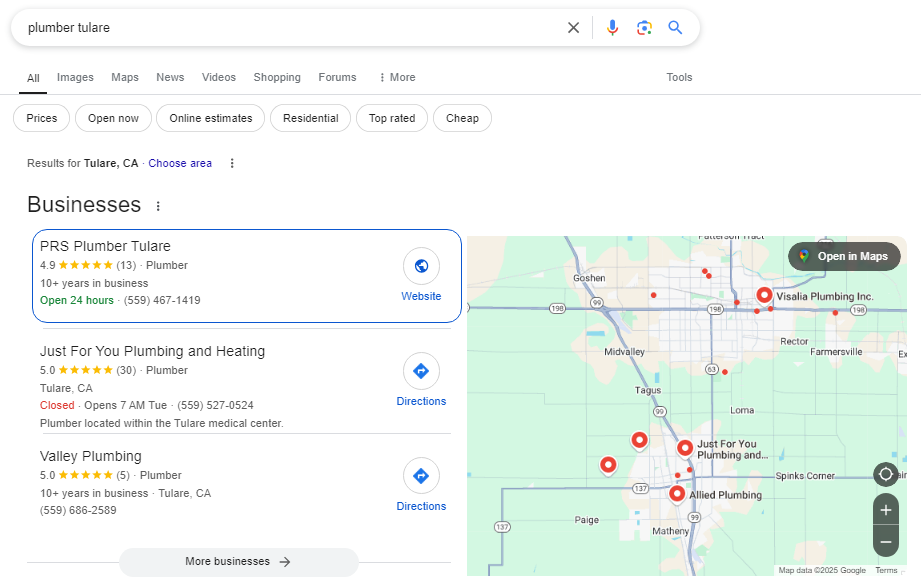
Task: Open the Tools options
Action: [679, 77]
